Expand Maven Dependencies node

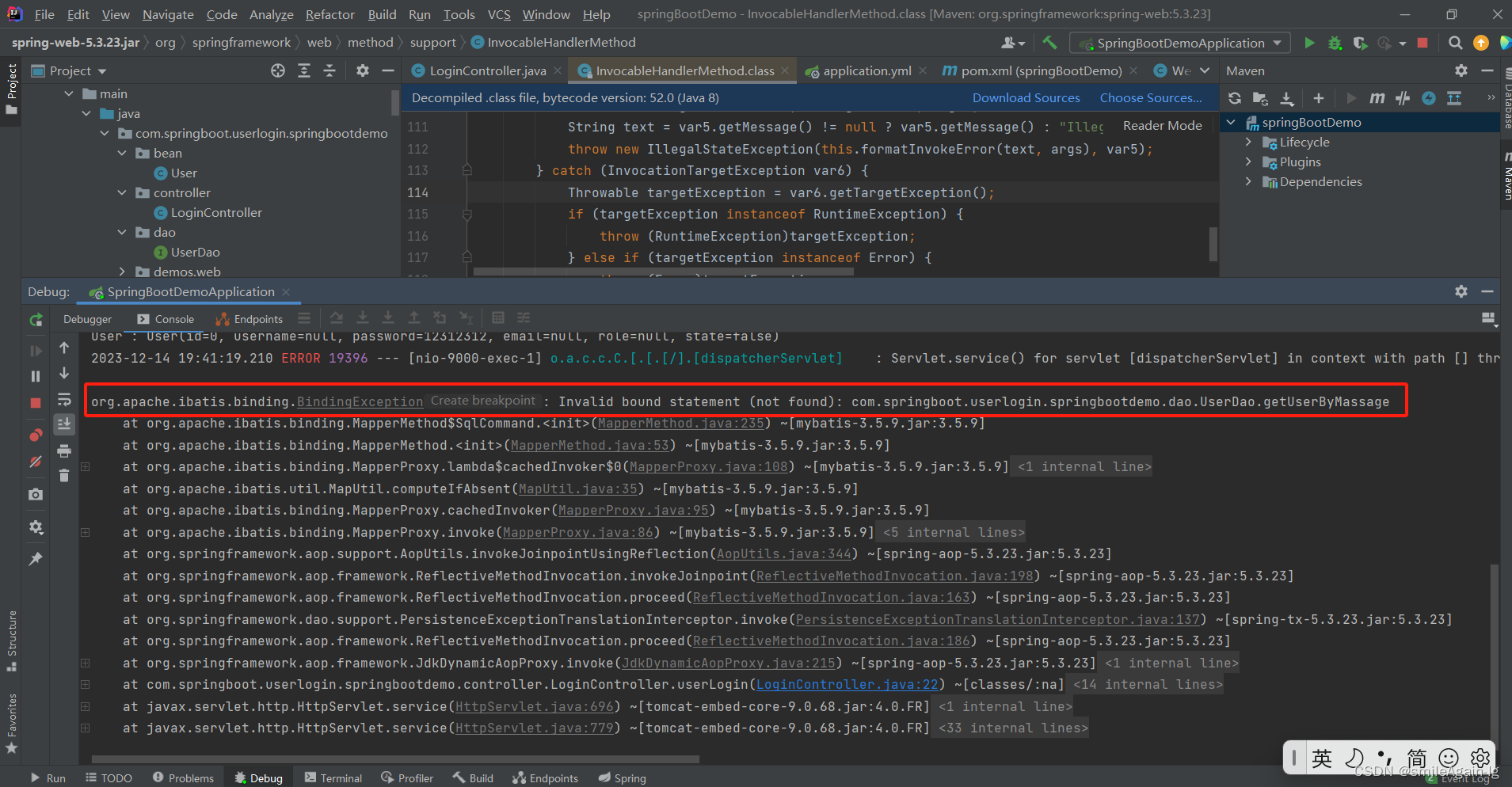point(1249,182)
